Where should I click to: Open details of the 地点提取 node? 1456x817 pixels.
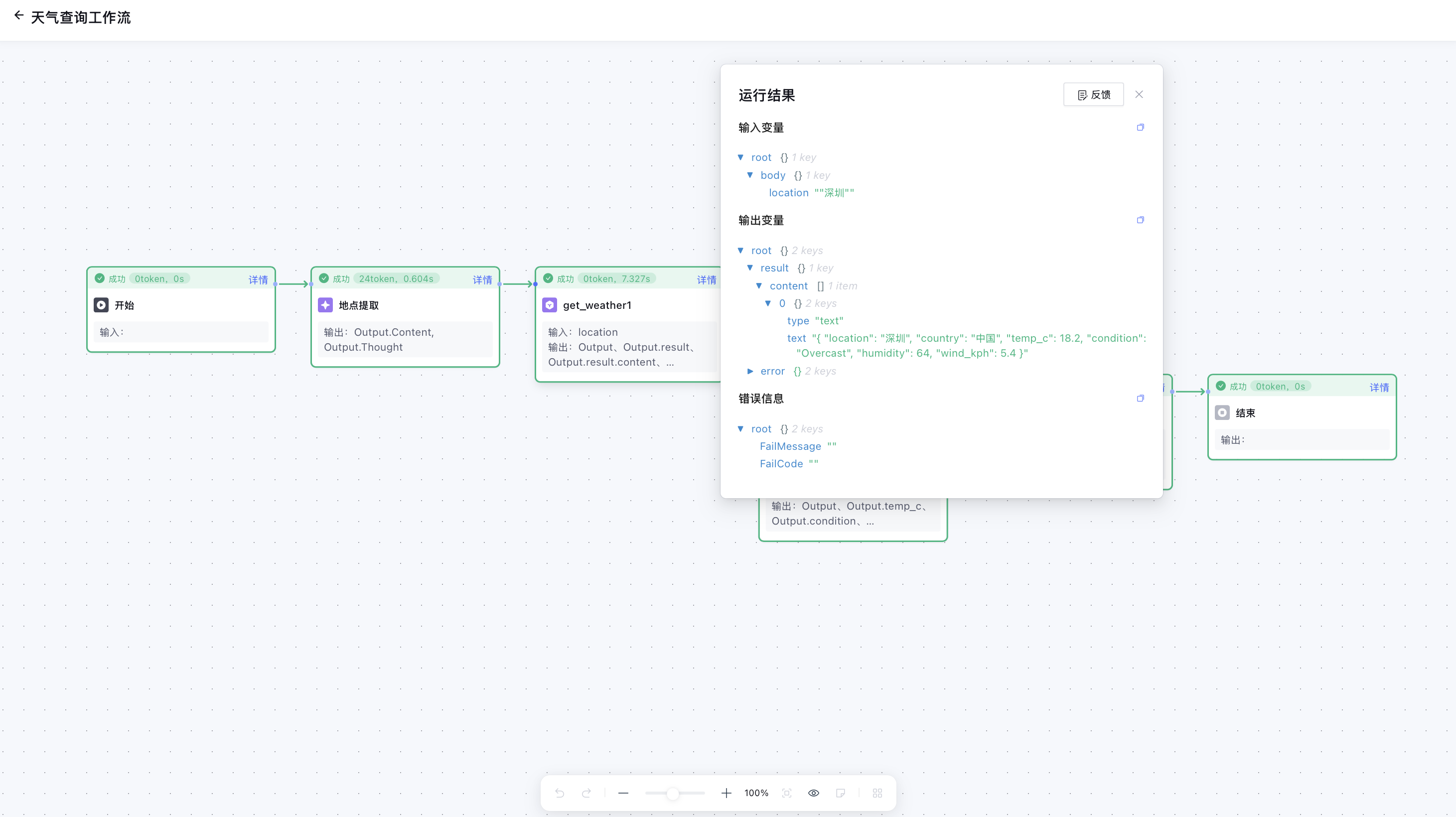(x=482, y=279)
